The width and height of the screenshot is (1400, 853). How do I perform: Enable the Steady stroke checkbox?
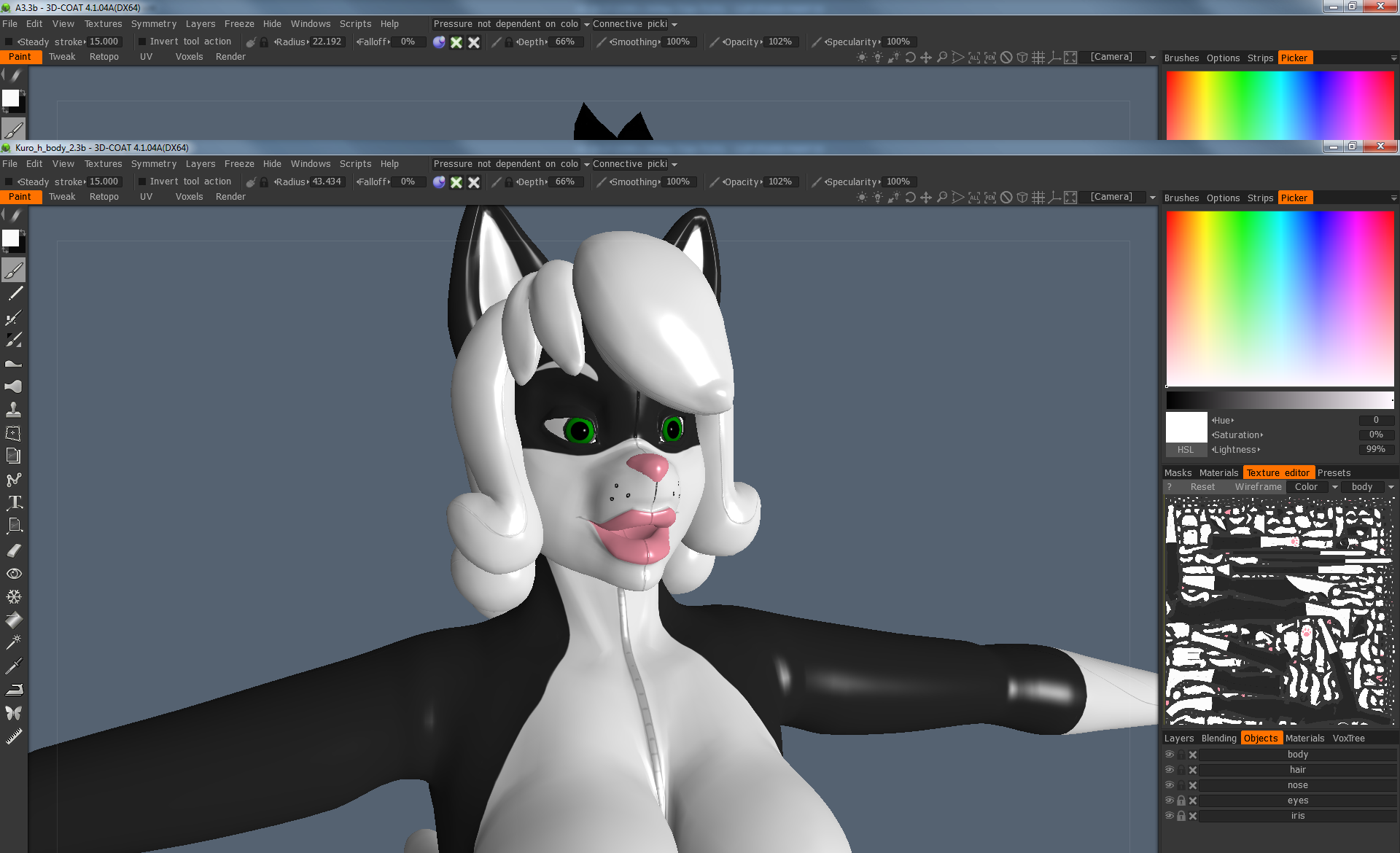(x=9, y=182)
